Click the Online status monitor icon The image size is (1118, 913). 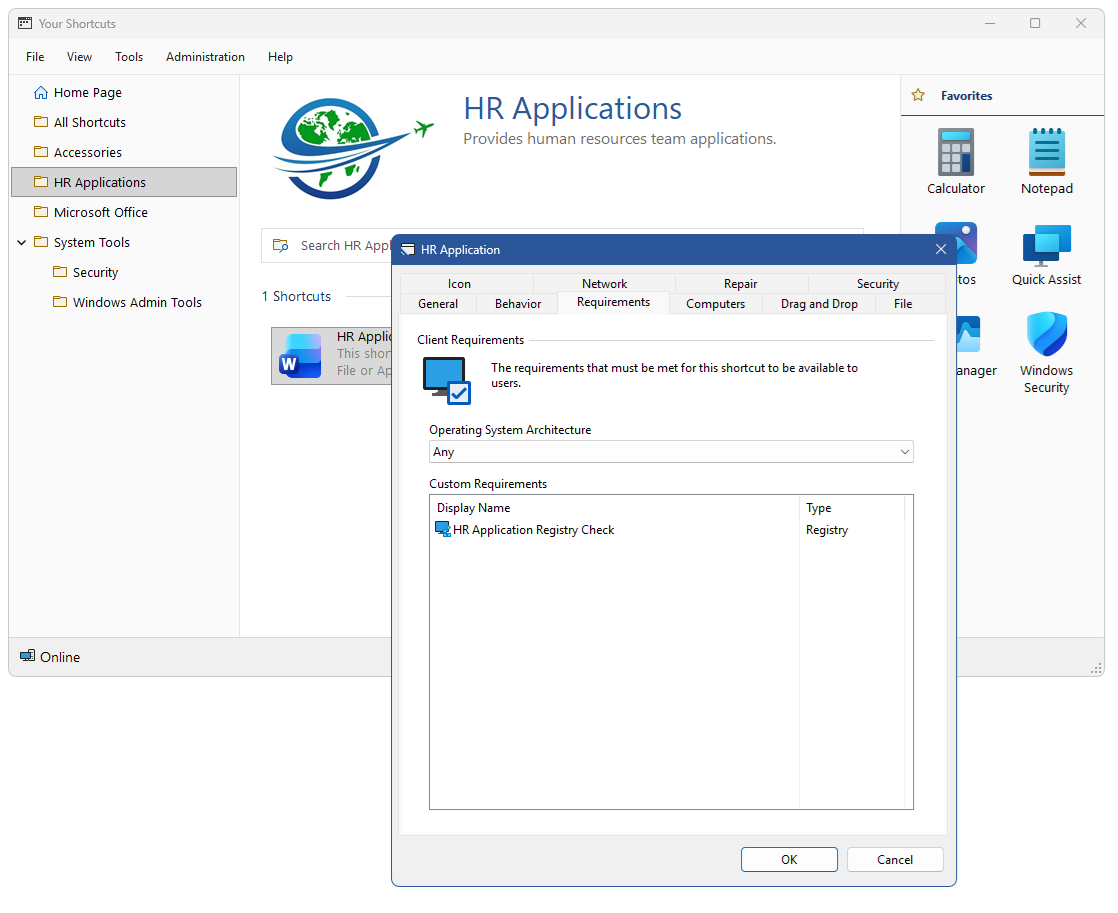tap(27, 656)
